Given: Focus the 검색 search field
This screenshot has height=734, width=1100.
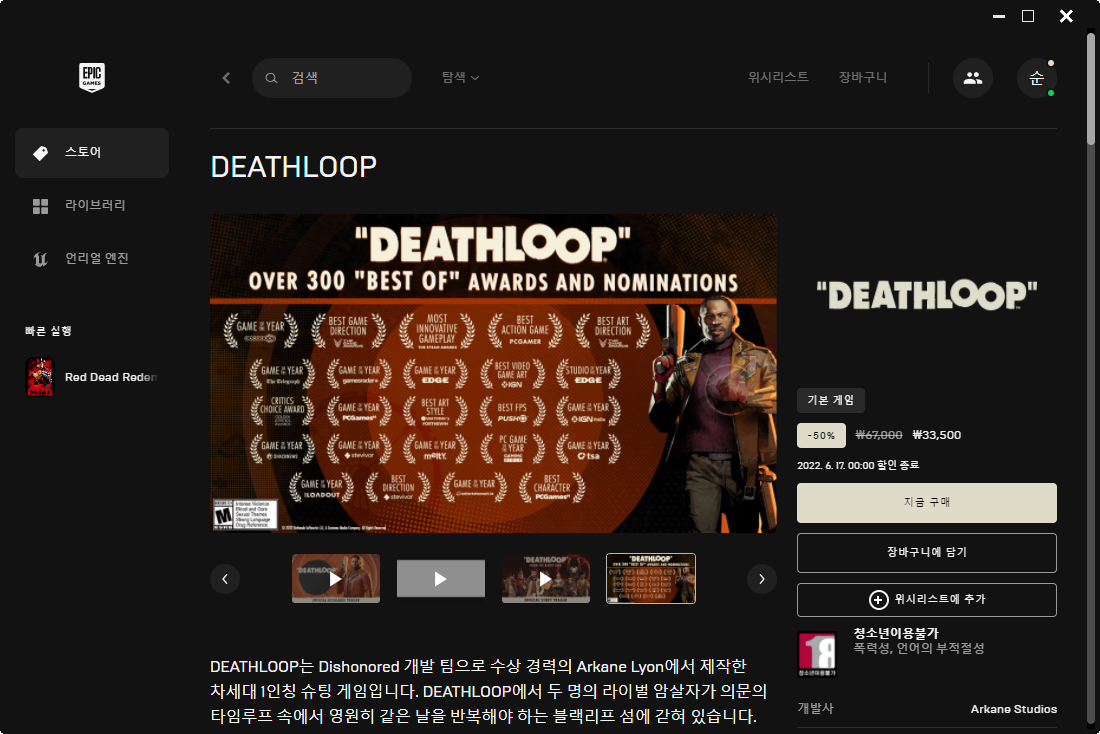Looking at the screenshot, I should click(332, 78).
